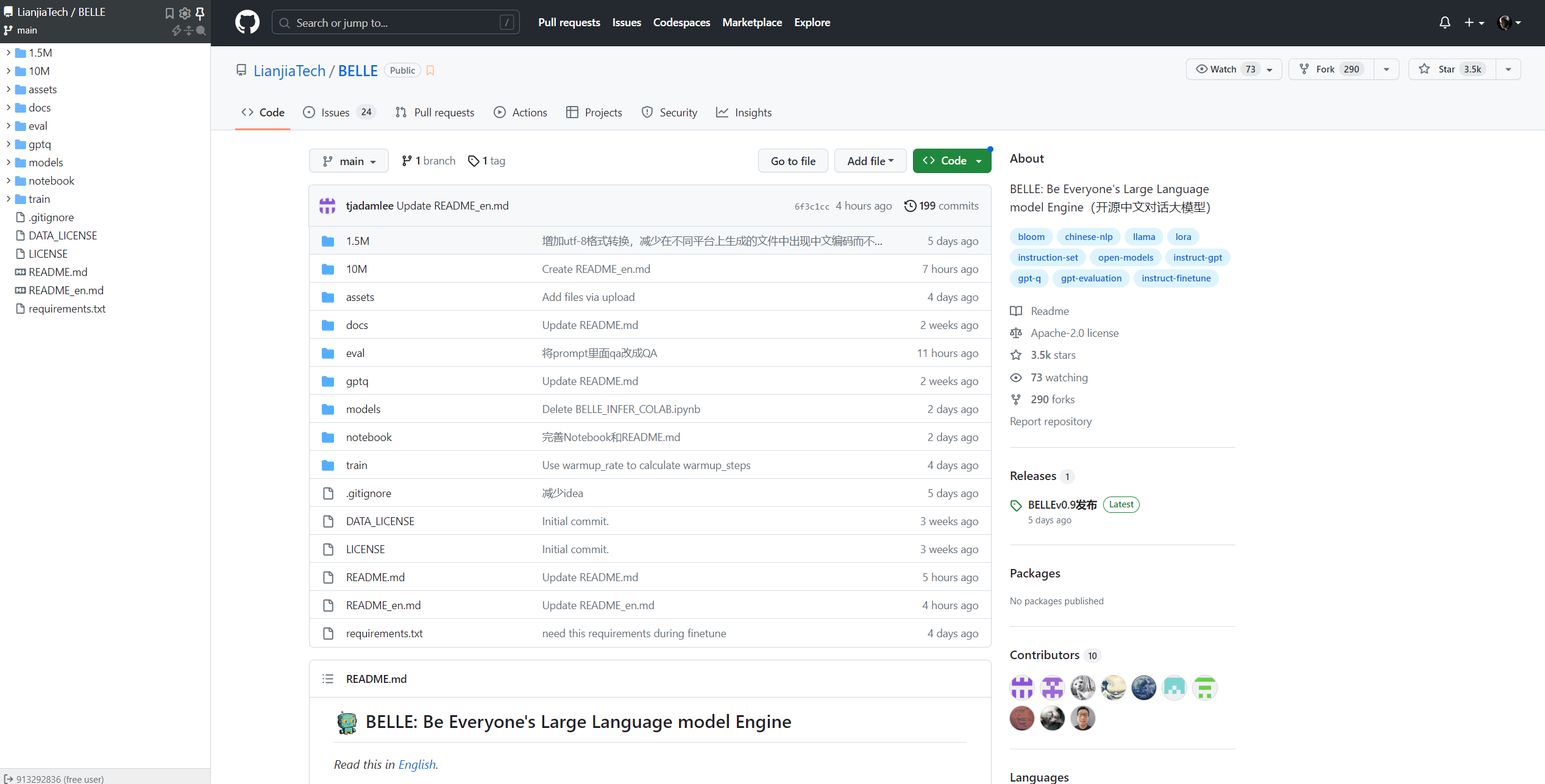
Task: Open the gptq folder in file list
Action: click(357, 381)
